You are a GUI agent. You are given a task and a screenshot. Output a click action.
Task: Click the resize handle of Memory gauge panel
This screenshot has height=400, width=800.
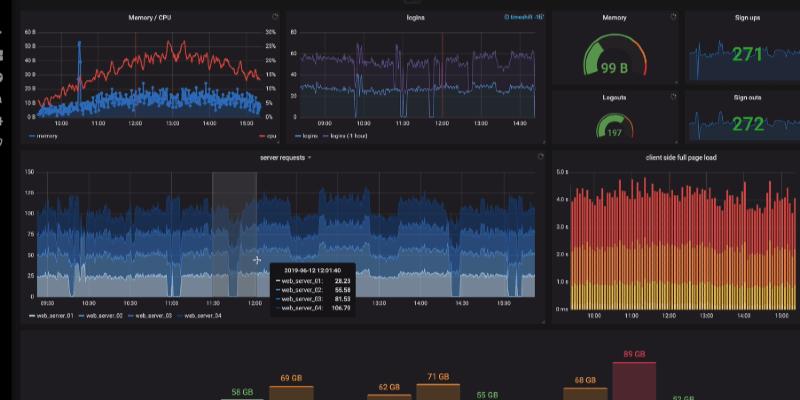676,83
